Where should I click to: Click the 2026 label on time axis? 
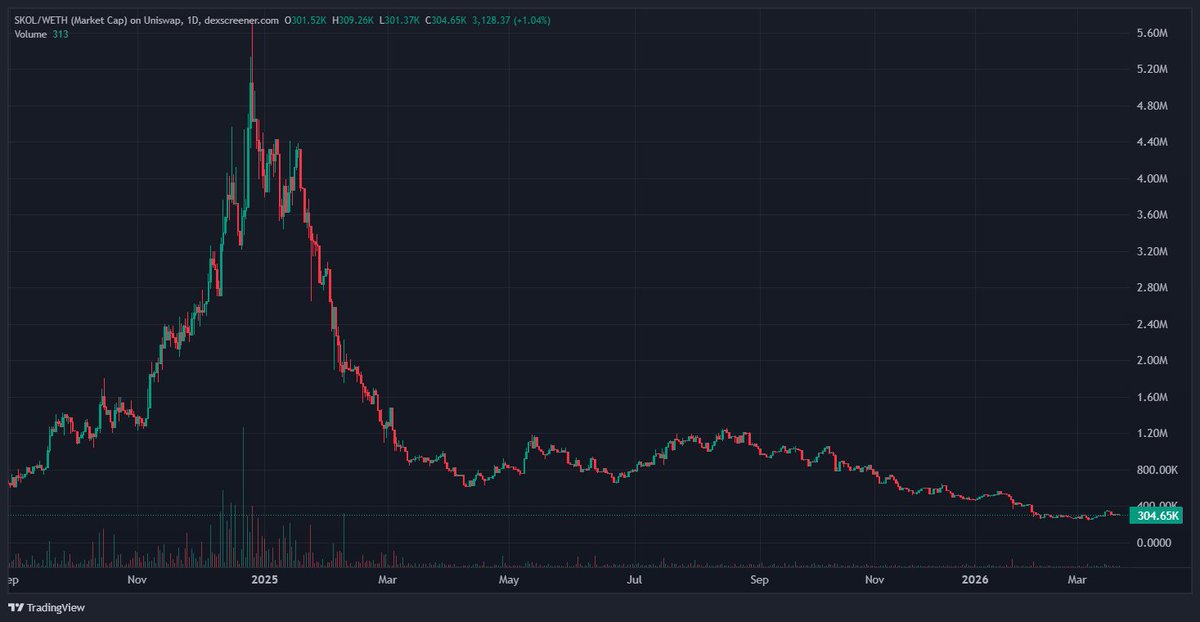974,580
